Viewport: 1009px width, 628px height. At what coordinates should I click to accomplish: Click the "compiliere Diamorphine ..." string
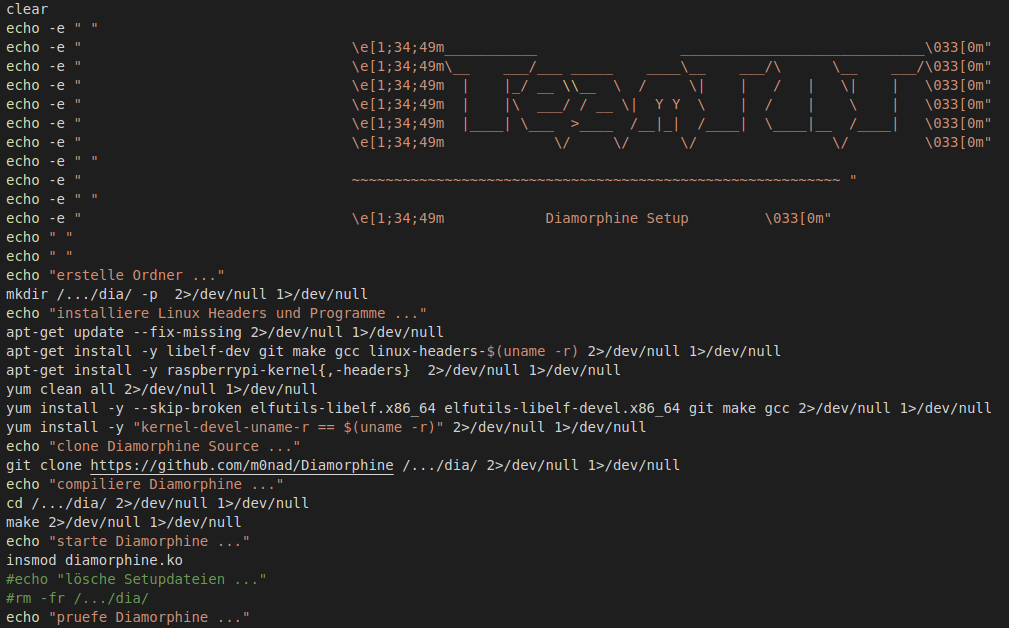[x=166, y=485]
